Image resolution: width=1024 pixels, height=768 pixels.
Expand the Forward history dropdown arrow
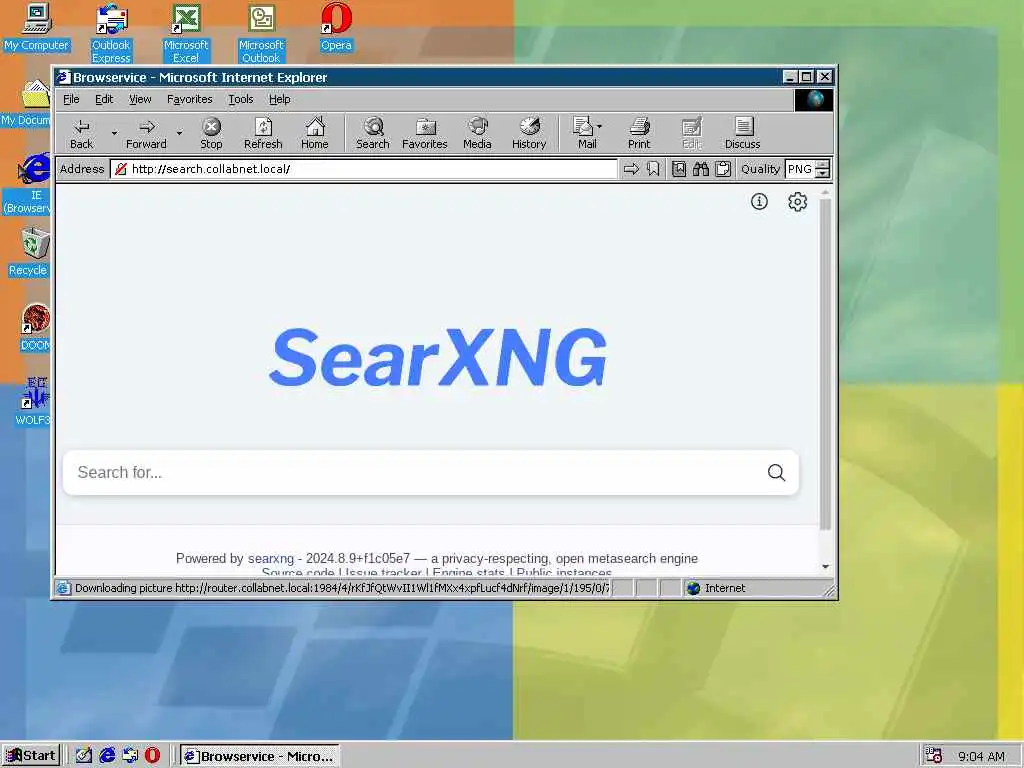click(x=180, y=133)
